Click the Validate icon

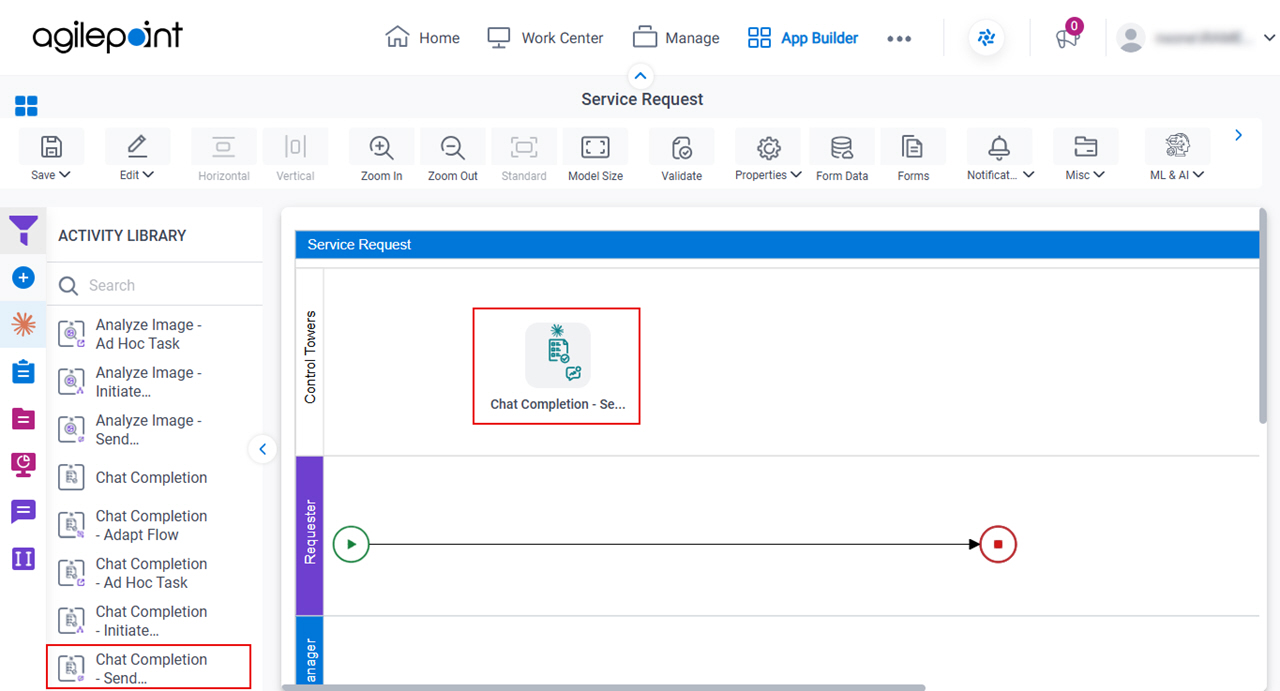(x=682, y=148)
